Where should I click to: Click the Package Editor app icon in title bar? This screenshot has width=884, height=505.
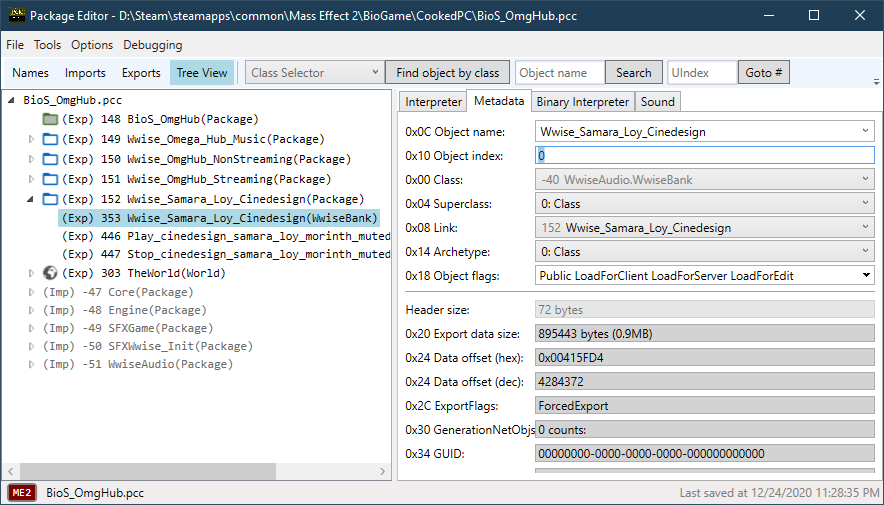pos(17,15)
